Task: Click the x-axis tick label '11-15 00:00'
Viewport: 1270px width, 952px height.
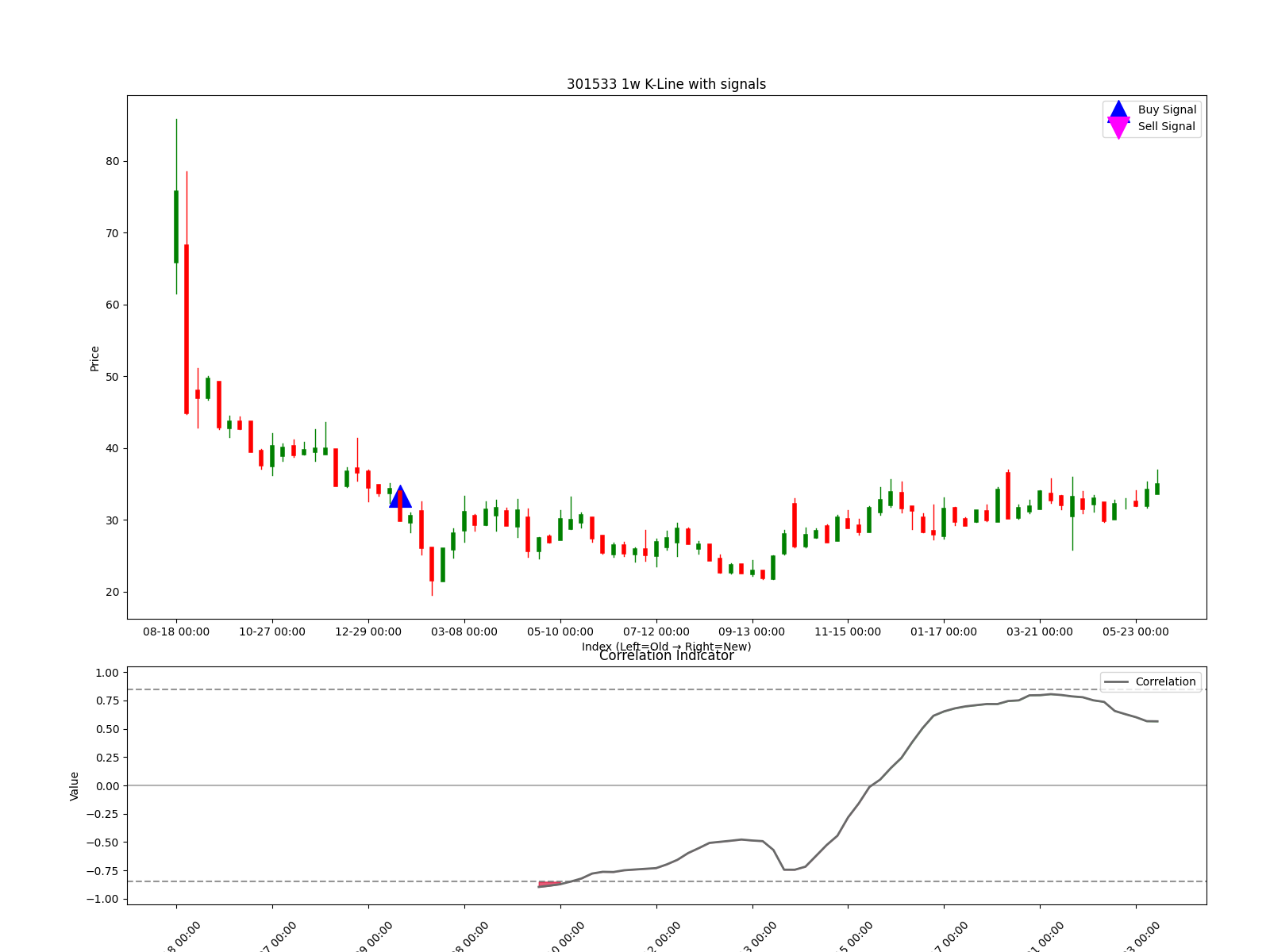Action: click(848, 631)
